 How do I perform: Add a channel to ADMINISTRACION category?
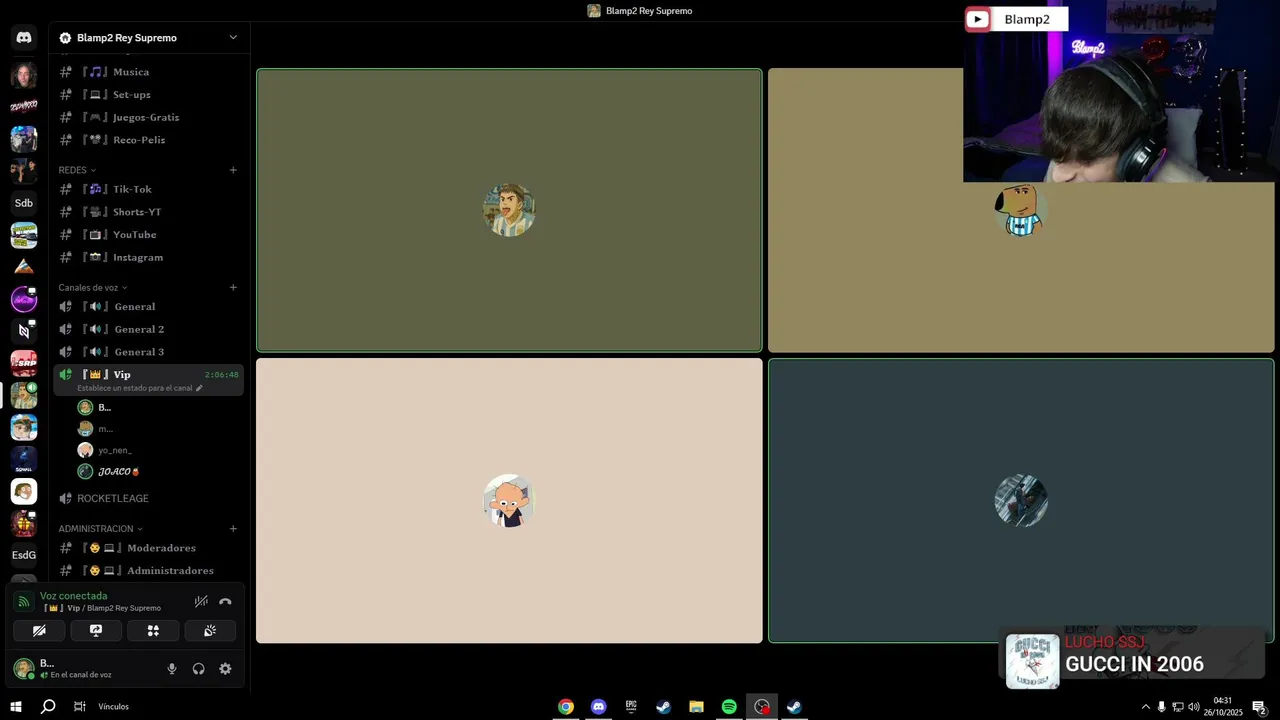[x=233, y=529]
